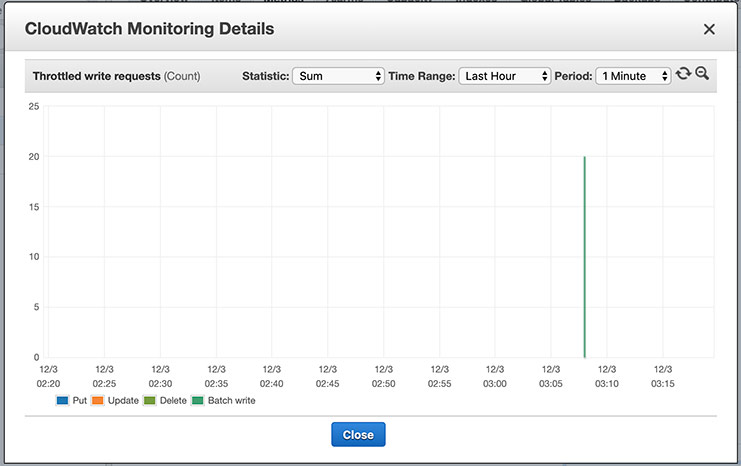
Task: Open the Time Range dropdown showing Last Hour
Action: (x=505, y=76)
